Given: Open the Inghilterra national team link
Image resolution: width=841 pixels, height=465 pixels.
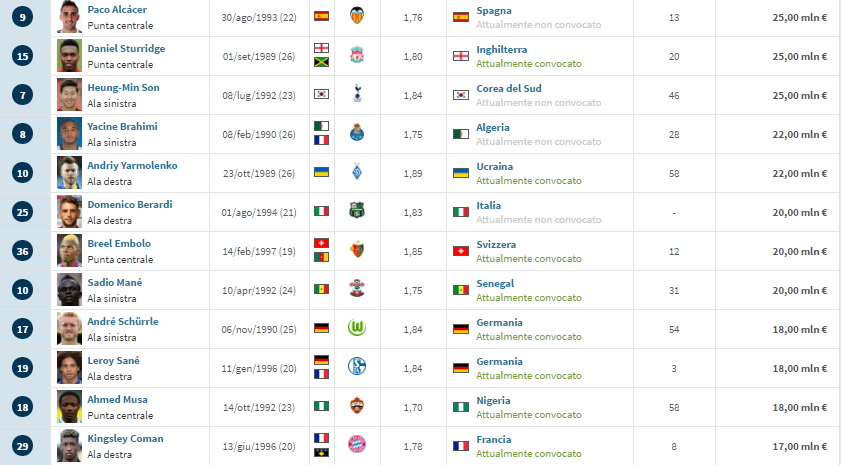Looking at the screenshot, I should click(x=501, y=49).
